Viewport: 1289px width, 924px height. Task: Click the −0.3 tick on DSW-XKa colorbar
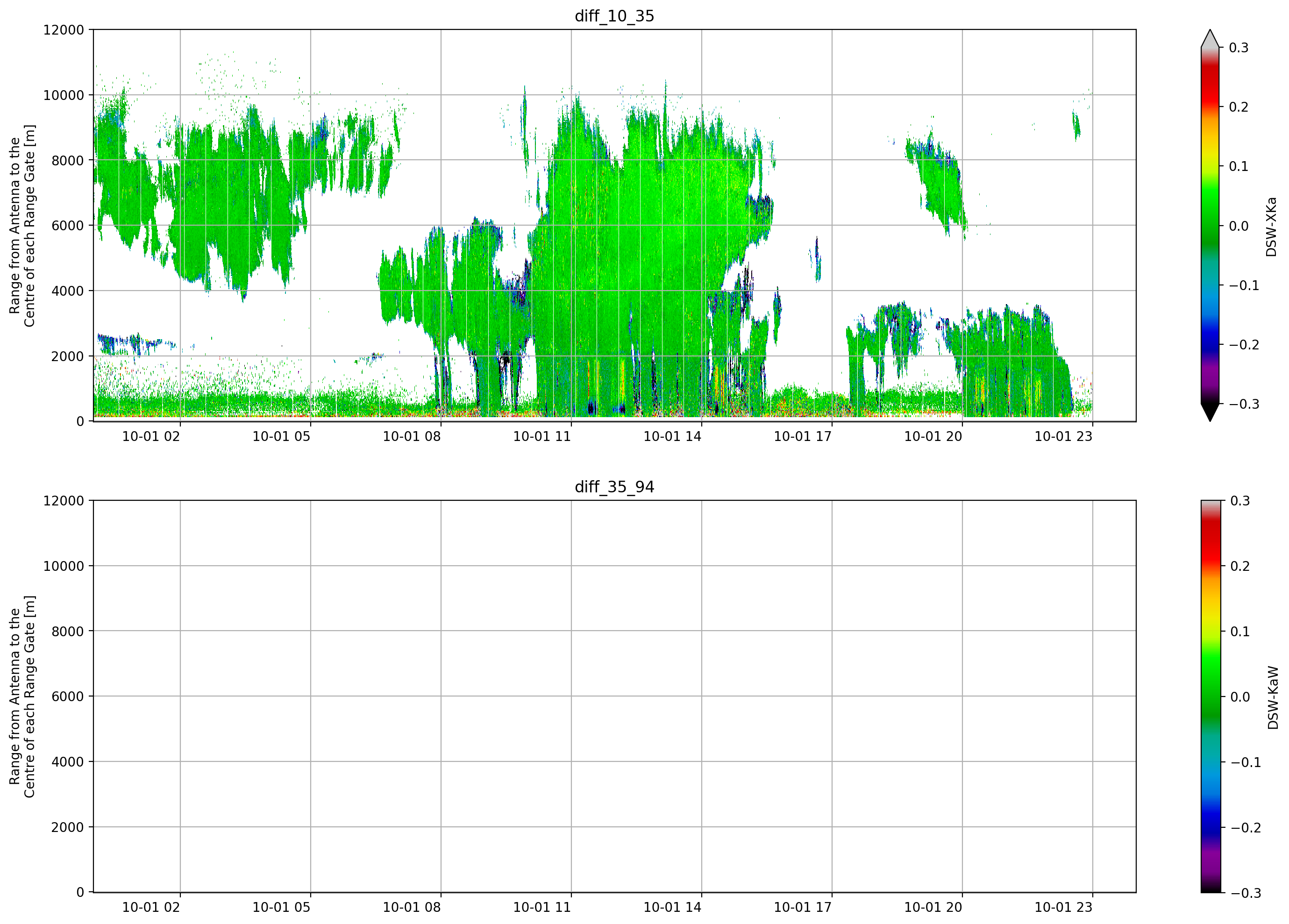point(1244,404)
